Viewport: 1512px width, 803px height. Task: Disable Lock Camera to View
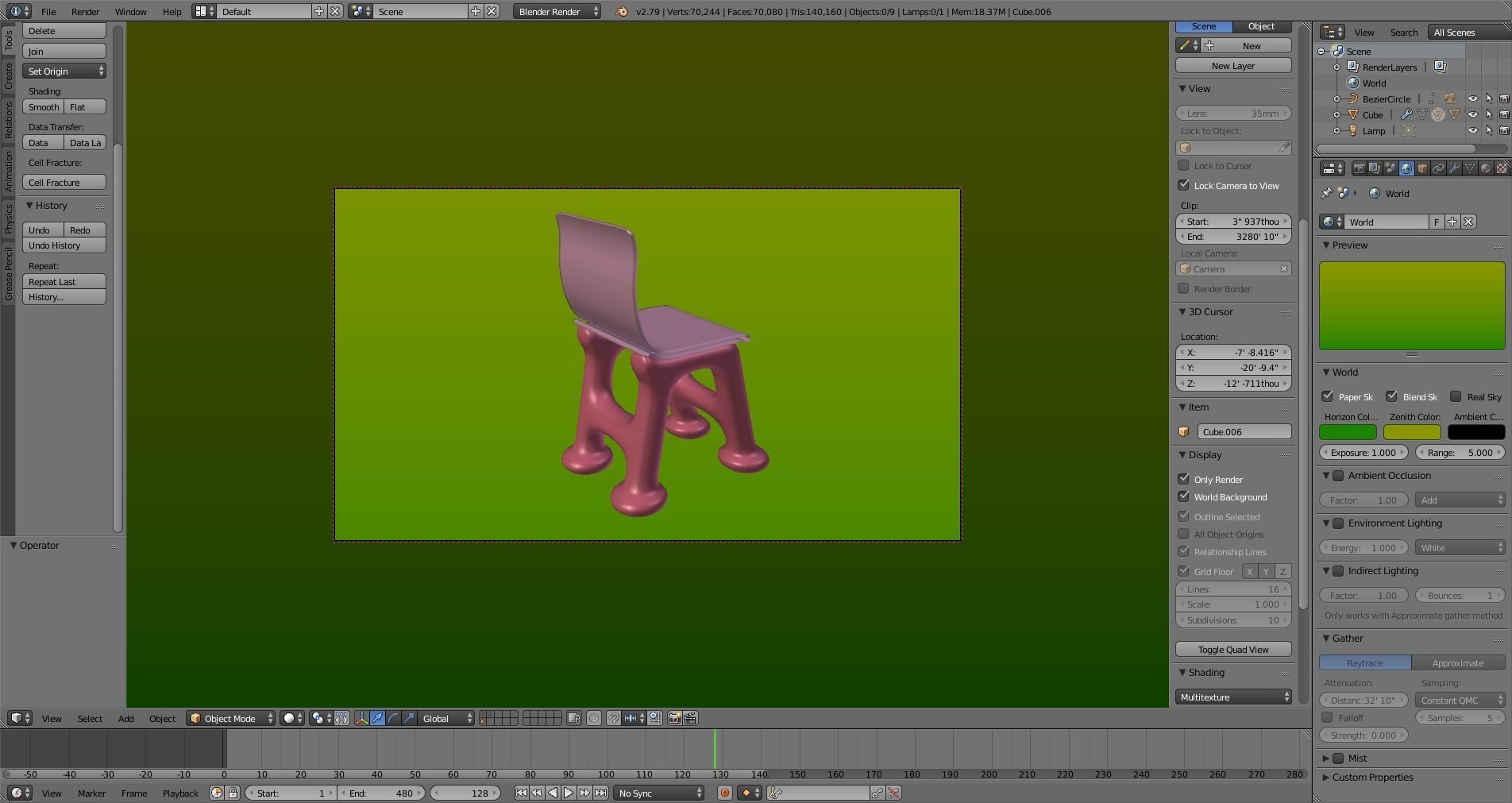[1183, 185]
